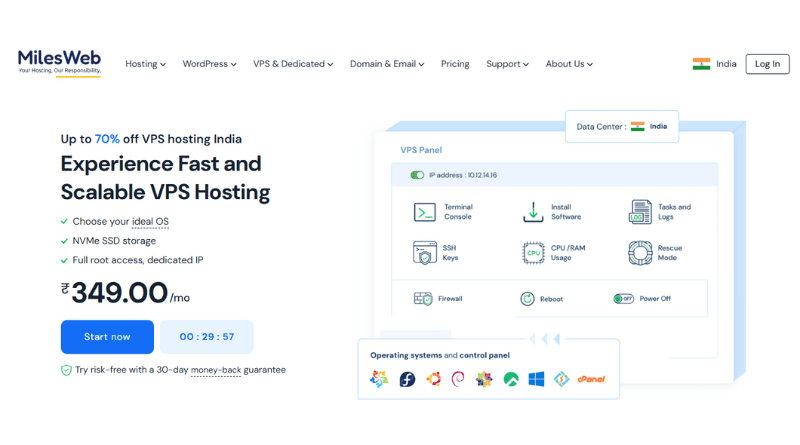This screenshot has height=445, width=800.
Task: Expand the About Us dropdown menu
Action: 569,64
